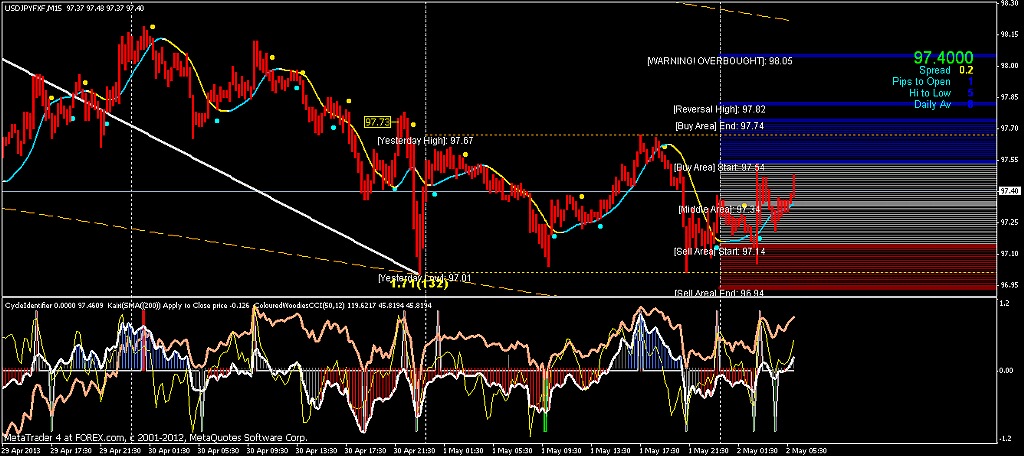Click the [Buy Area] Start: 97.54 label

[720, 167]
